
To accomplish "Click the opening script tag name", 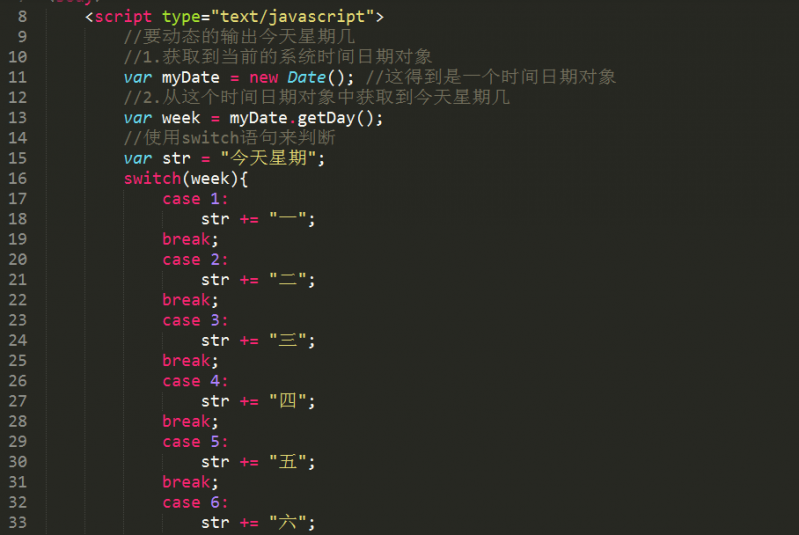I will click(124, 17).
